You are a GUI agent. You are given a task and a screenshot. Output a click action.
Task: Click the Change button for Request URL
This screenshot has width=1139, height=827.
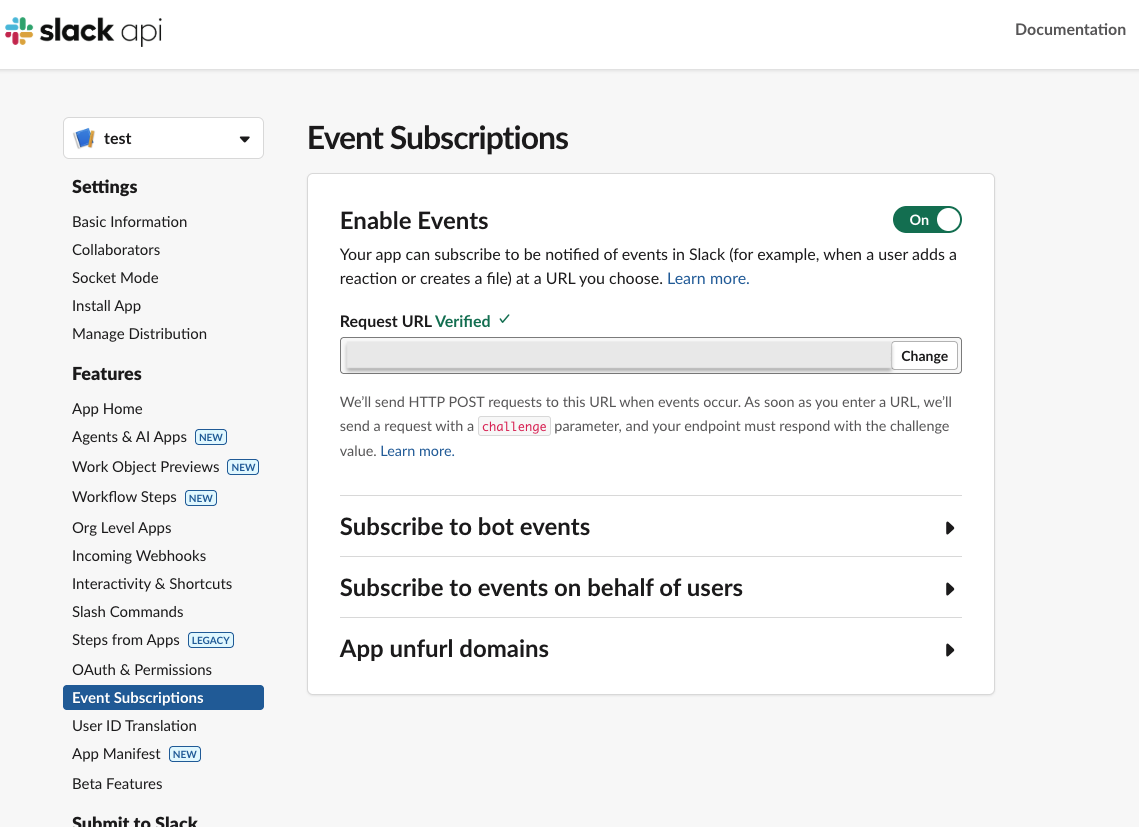pyautogui.click(x=924, y=356)
